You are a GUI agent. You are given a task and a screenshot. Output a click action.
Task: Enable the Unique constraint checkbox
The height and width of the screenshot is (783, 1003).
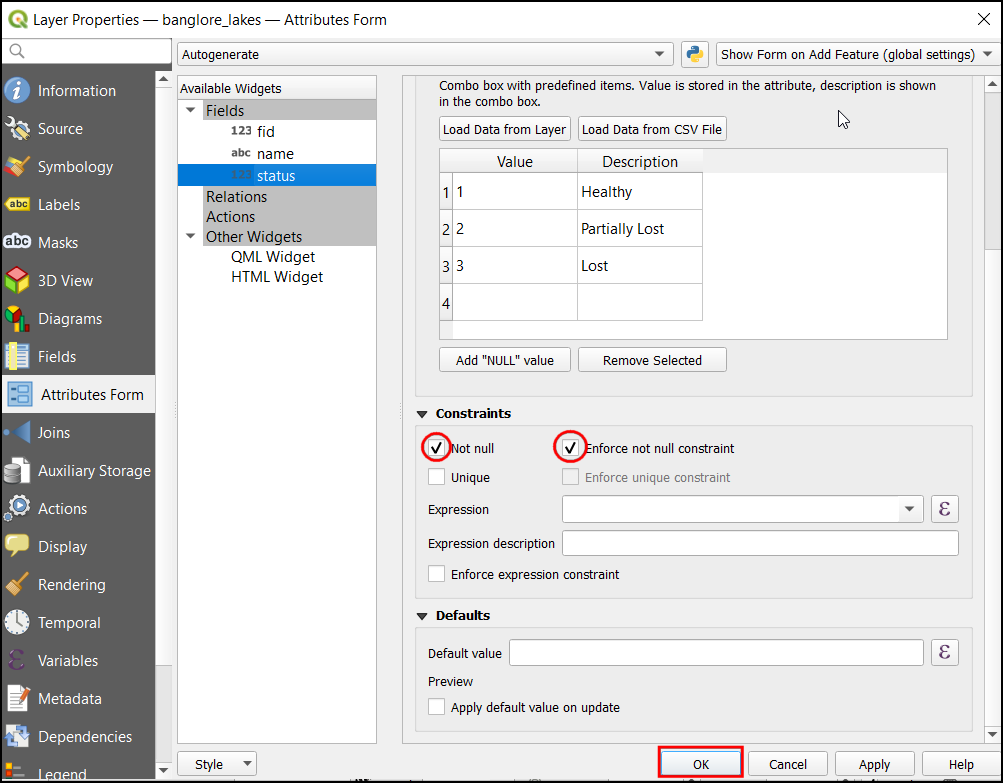pos(436,477)
